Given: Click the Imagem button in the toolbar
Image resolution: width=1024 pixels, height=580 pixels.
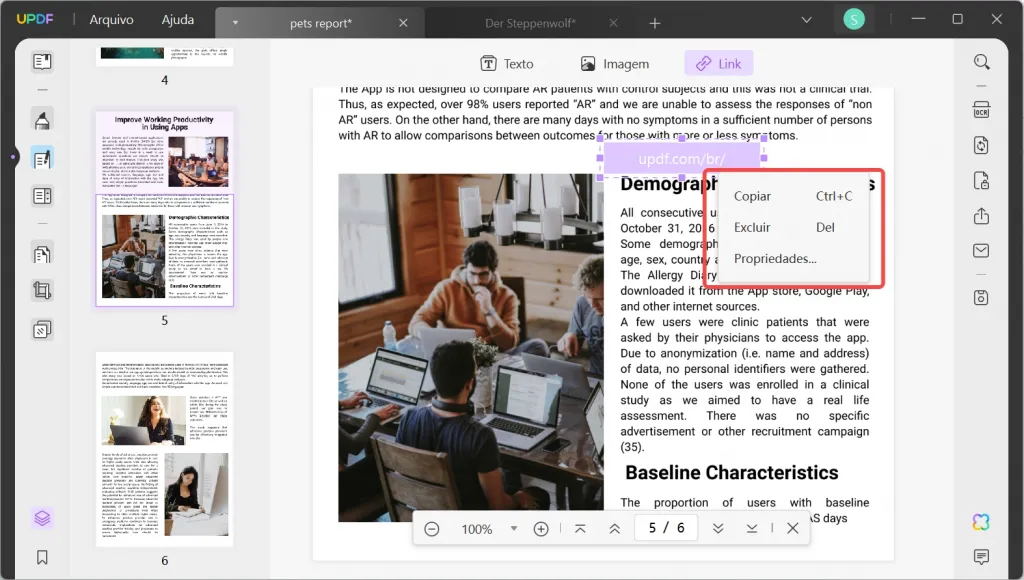Looking at the screenshot, I should tap(615, 62).
